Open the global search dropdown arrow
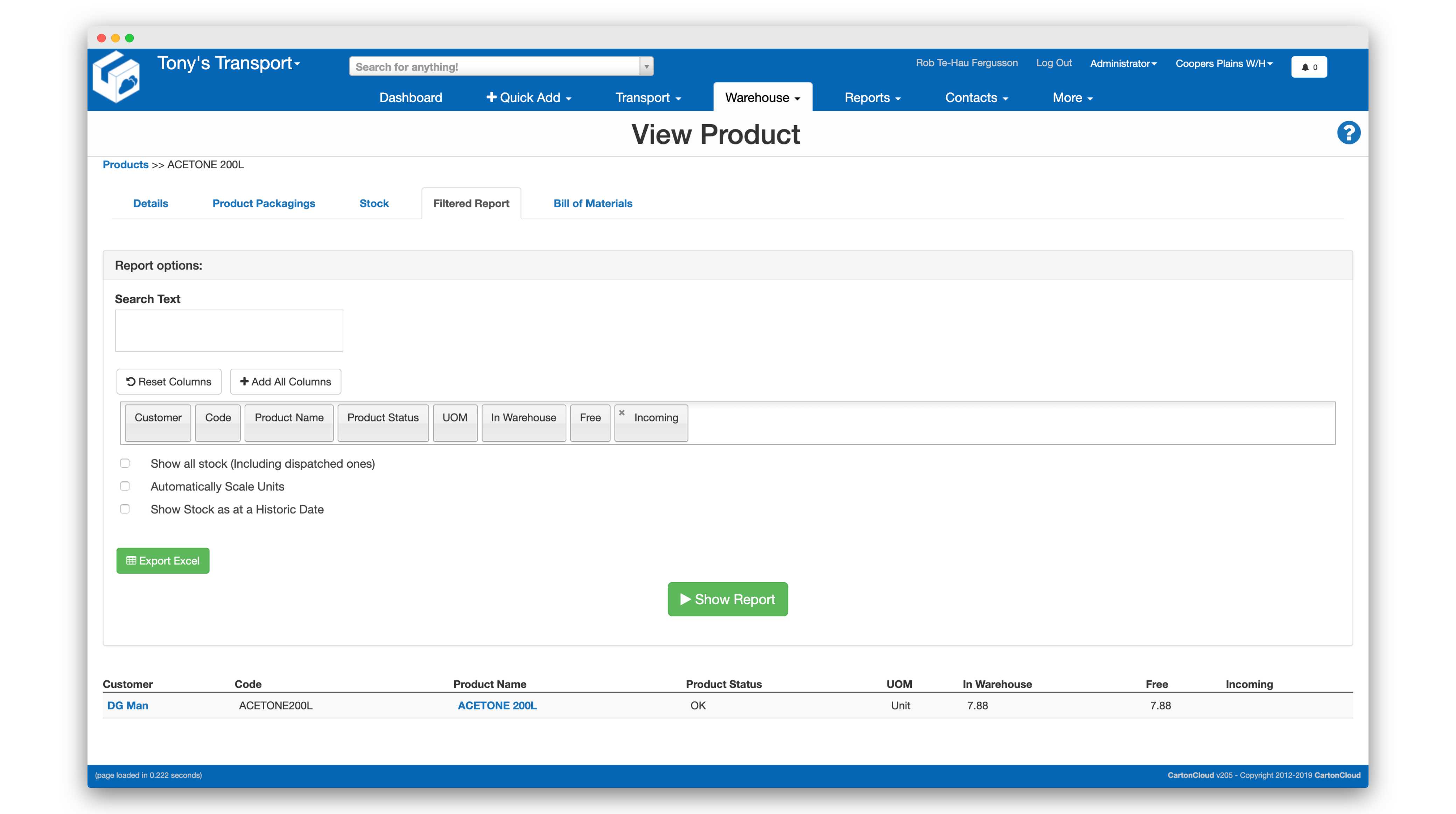The width and height of the screenshot is (1456, 814). 646,67
